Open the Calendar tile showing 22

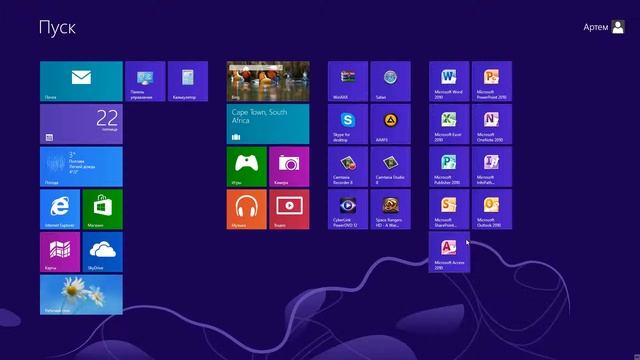[81, 124]
